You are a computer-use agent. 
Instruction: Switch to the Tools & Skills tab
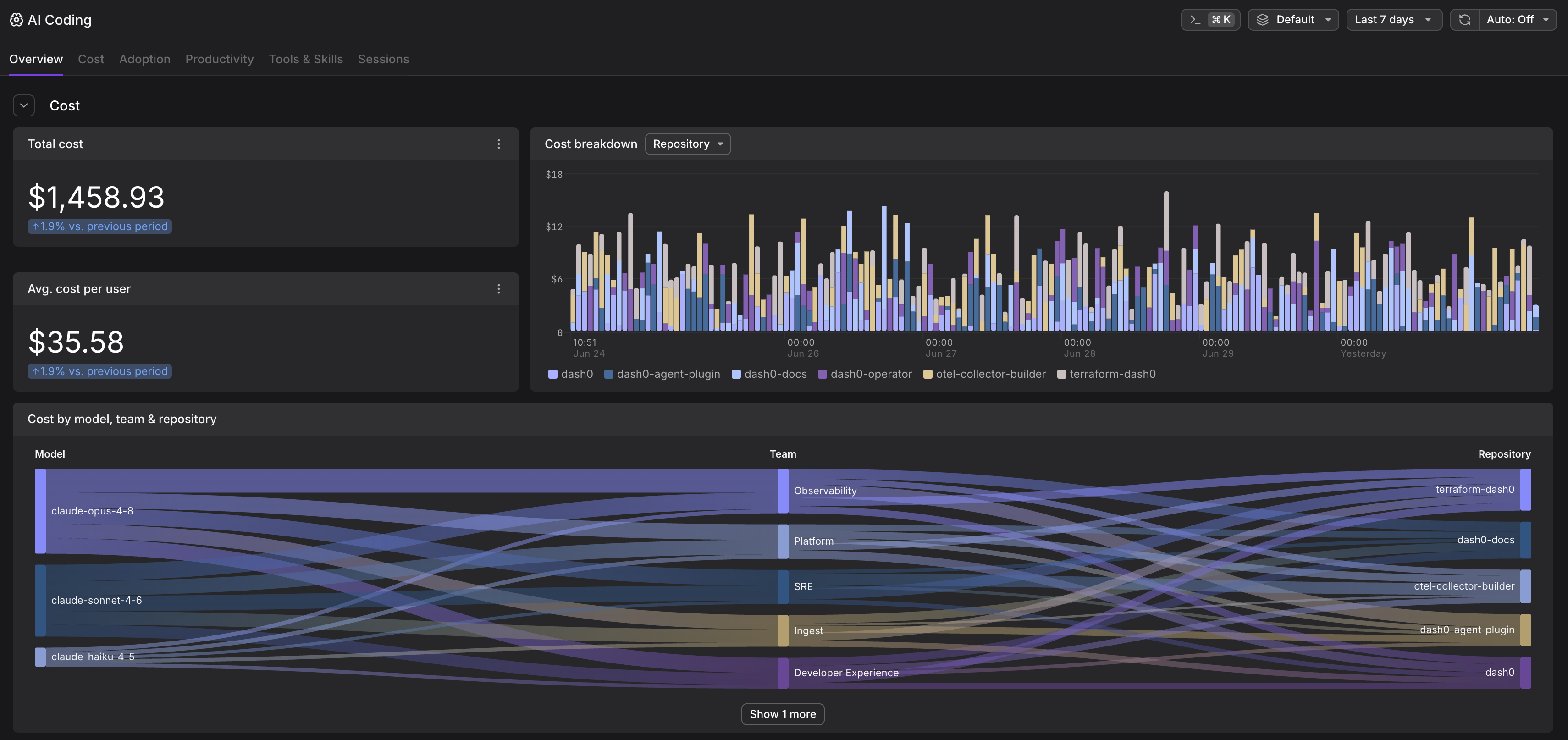click(x=306, y=59)
